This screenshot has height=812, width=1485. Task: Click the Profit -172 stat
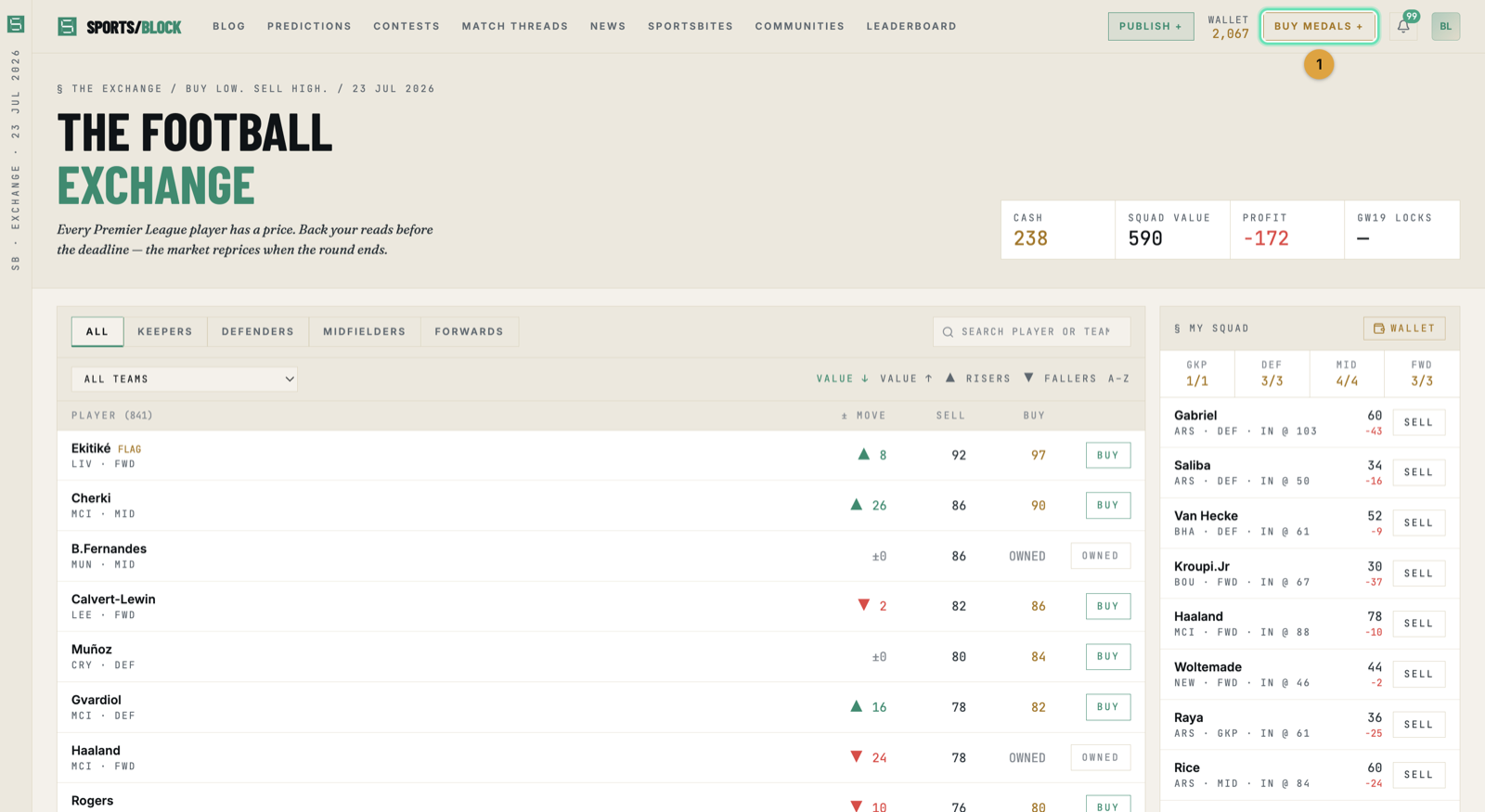tap(1287, 229)
